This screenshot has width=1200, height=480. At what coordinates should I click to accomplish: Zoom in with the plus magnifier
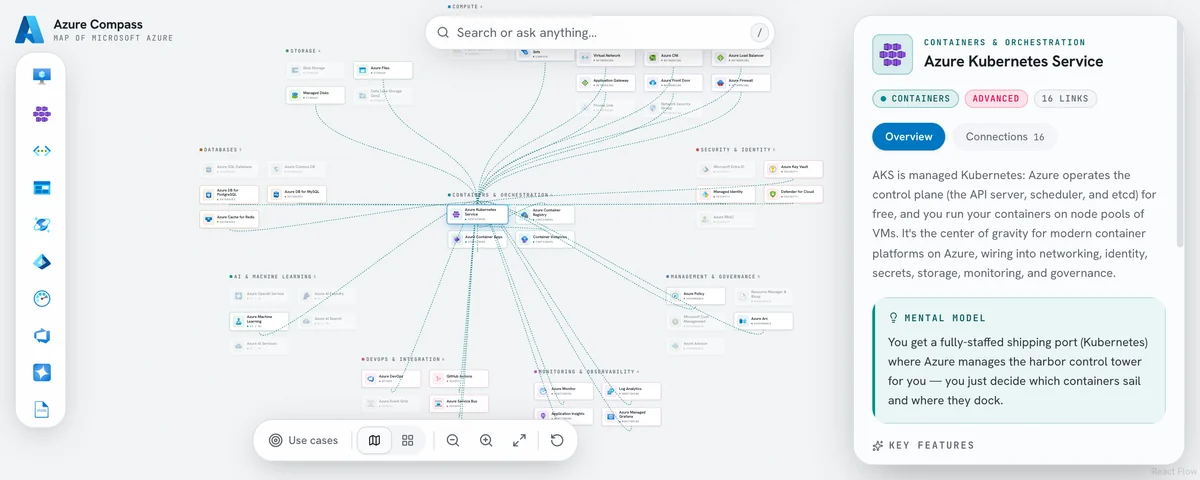tap(486, 440)
